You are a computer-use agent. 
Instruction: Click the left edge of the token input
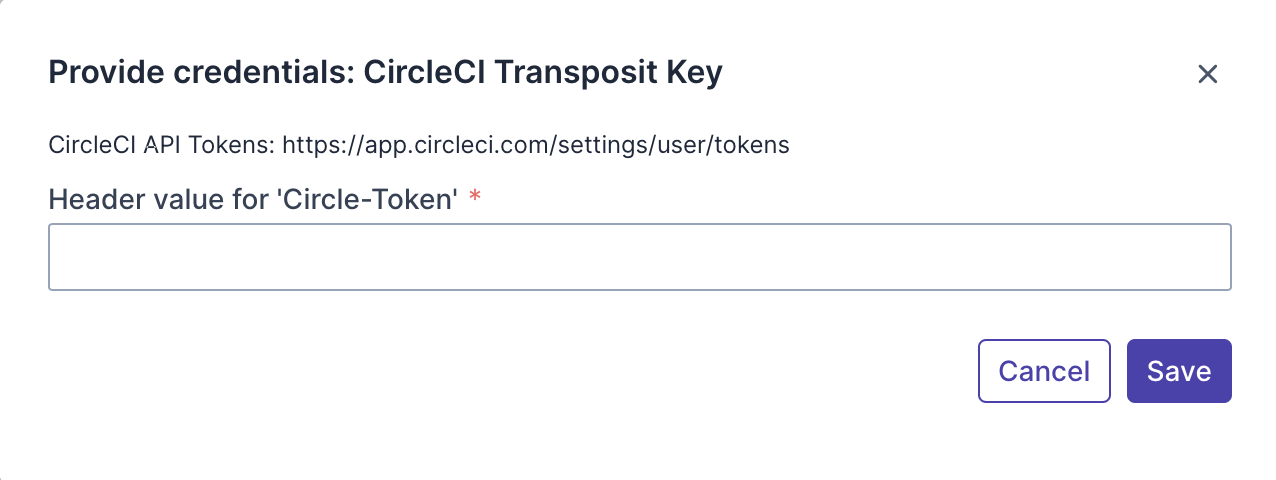tap(62, 257)
